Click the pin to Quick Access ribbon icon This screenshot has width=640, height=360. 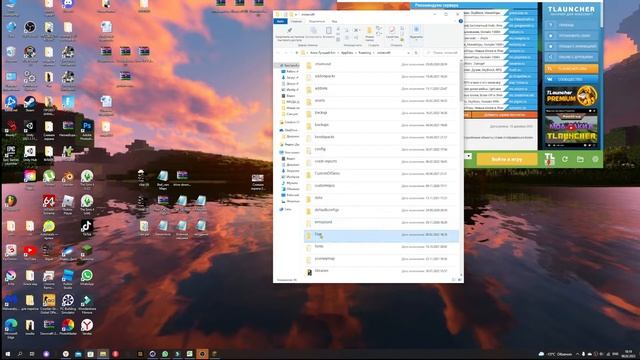click(289, 31)
